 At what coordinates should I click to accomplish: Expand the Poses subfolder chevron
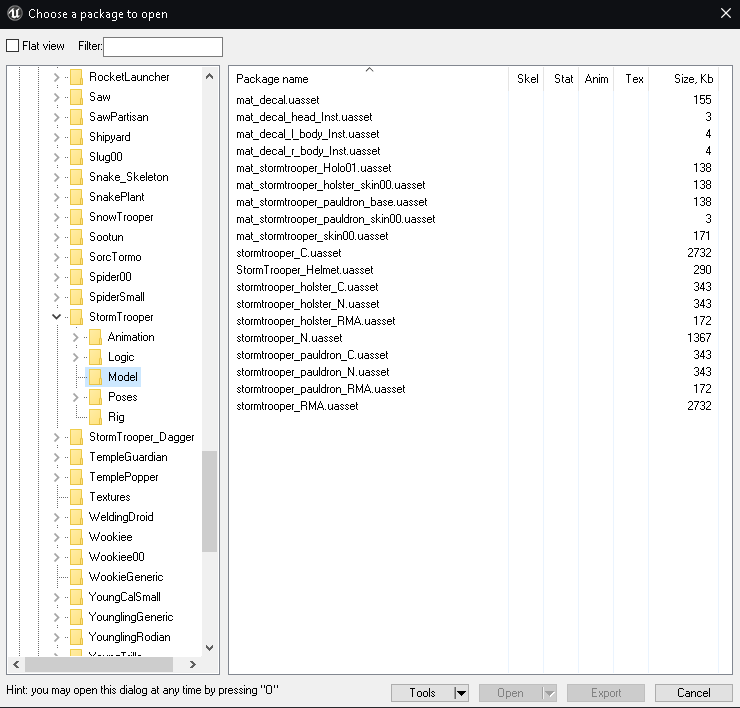pos(76,397)
